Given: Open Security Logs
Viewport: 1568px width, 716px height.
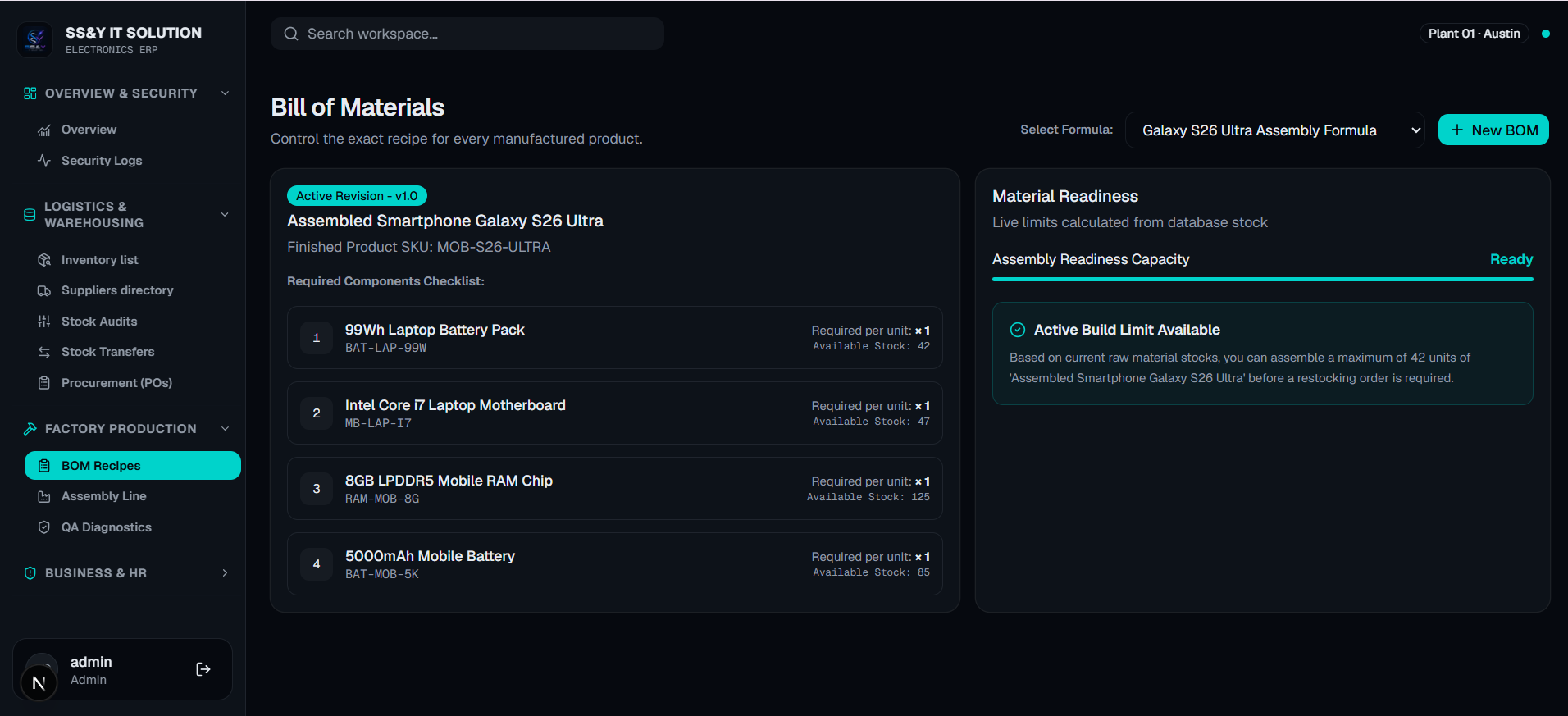Looking at the screenshot, I should click(133, 161).
